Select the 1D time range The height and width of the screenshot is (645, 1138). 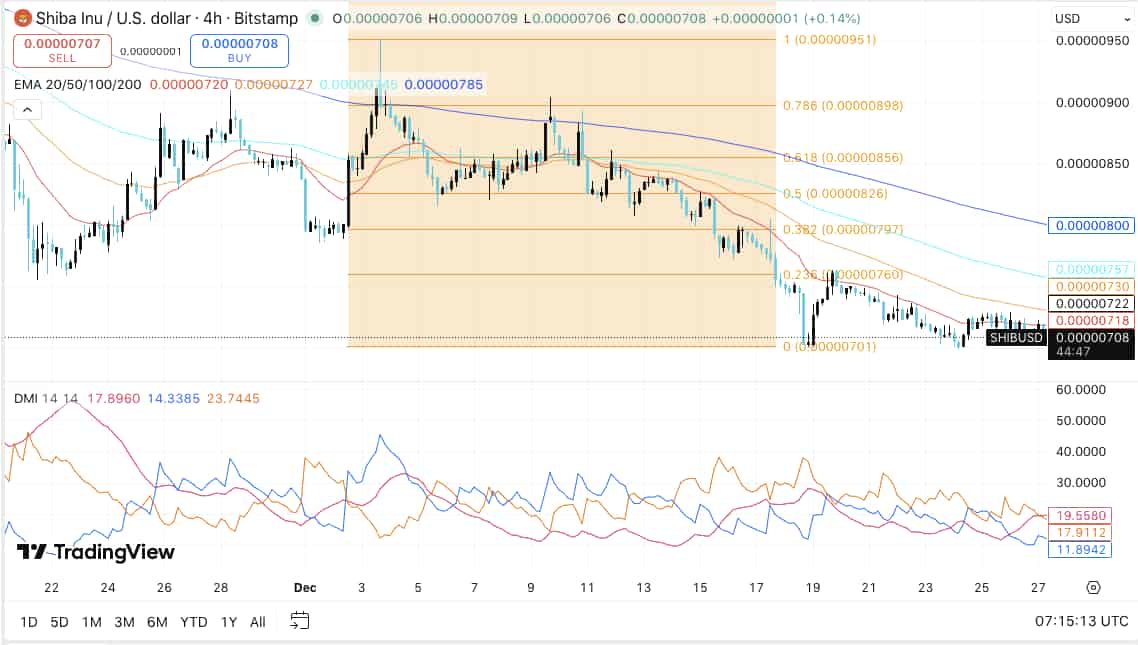tap(28, 622)
